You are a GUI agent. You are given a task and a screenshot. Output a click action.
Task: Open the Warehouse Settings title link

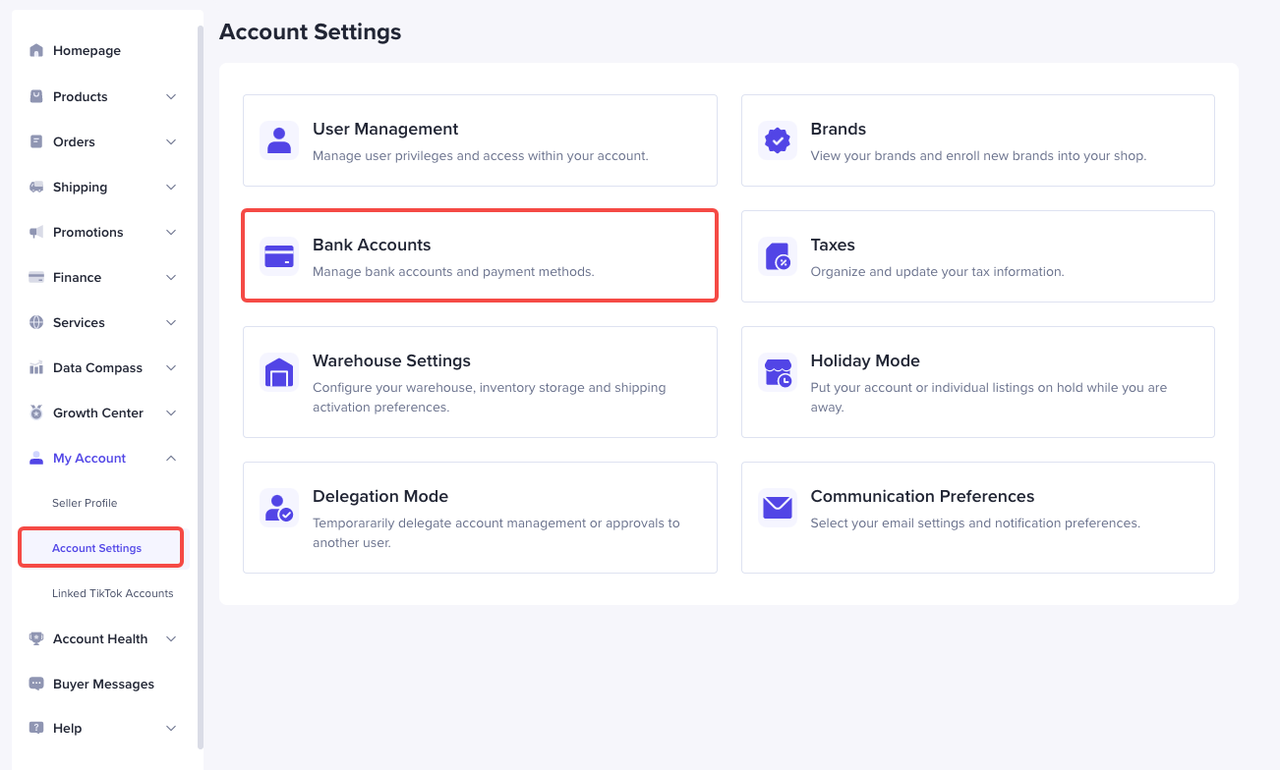(x=391, y=361)
